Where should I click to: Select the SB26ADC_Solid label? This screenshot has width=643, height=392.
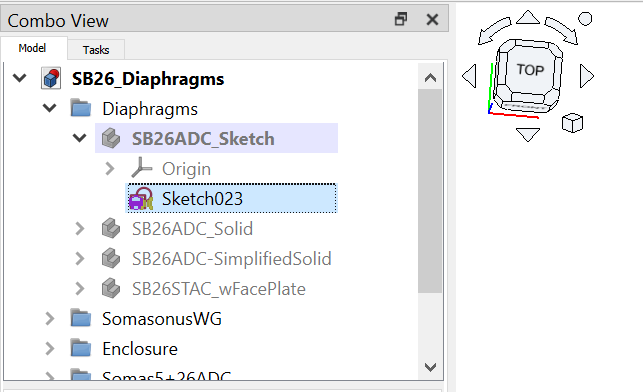192,229
